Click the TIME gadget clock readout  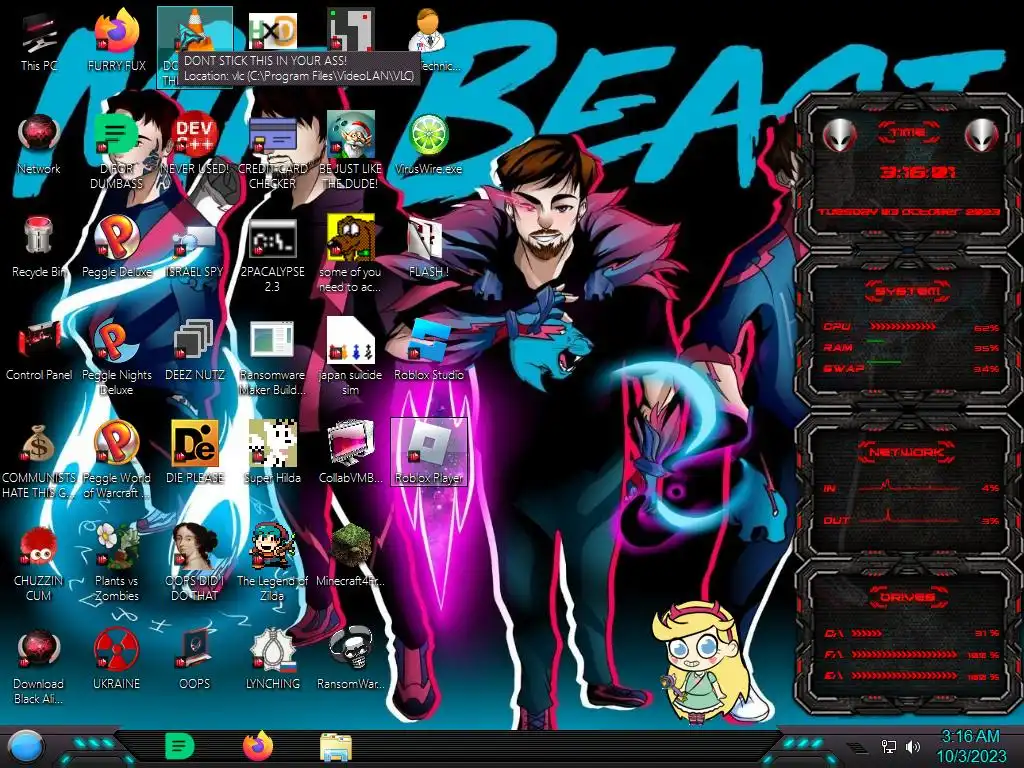point(918,172)
